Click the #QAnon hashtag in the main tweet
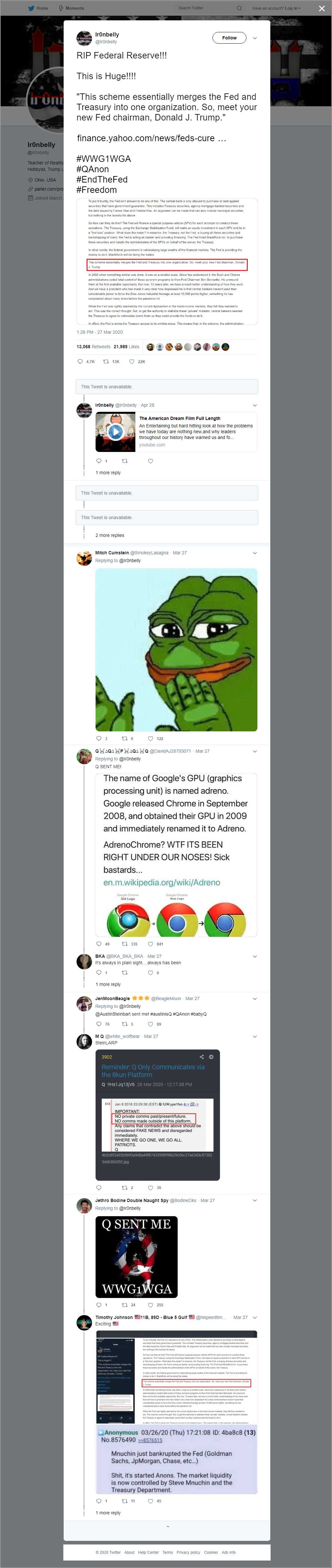 (92, 169)
